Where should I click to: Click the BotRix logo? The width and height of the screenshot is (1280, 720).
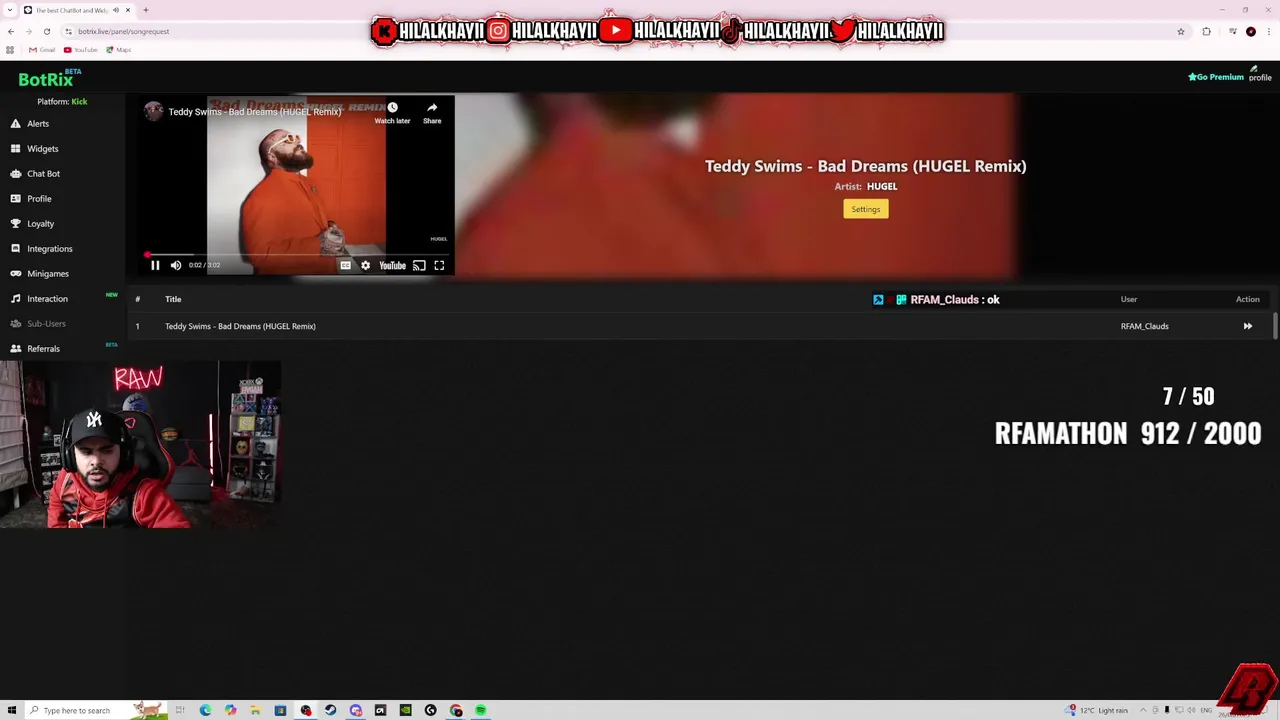46,79
